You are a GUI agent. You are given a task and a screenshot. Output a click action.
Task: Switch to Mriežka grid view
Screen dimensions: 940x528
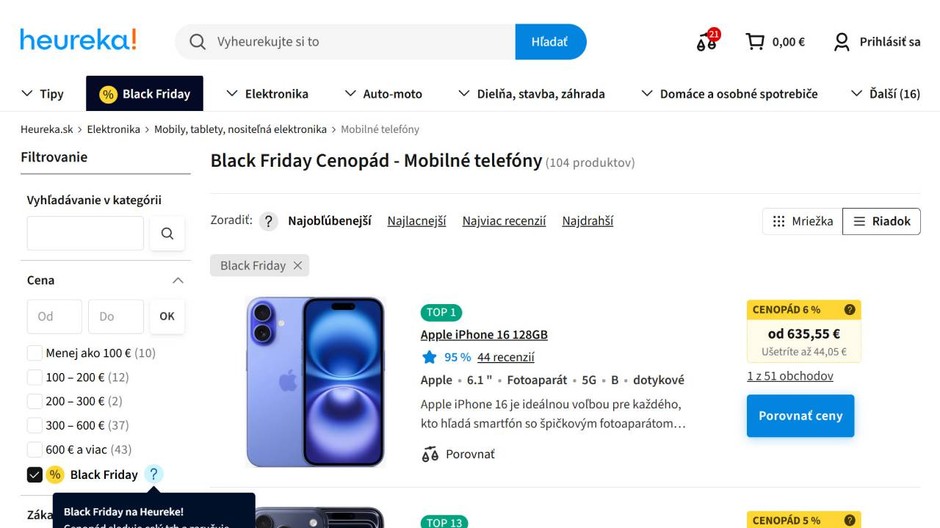(x=802, y=221)
